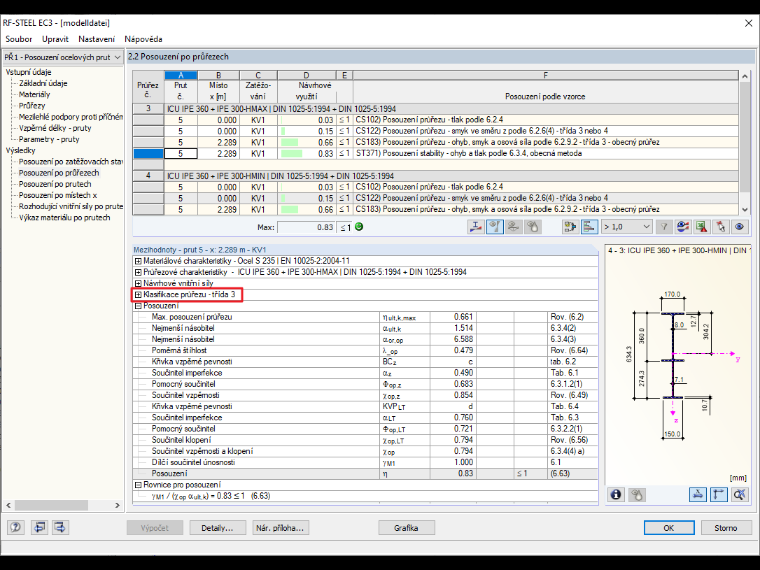Screen dimensions: 760x570
Task: Click the eye view mode icon
Action: click(x=740, y=227)
